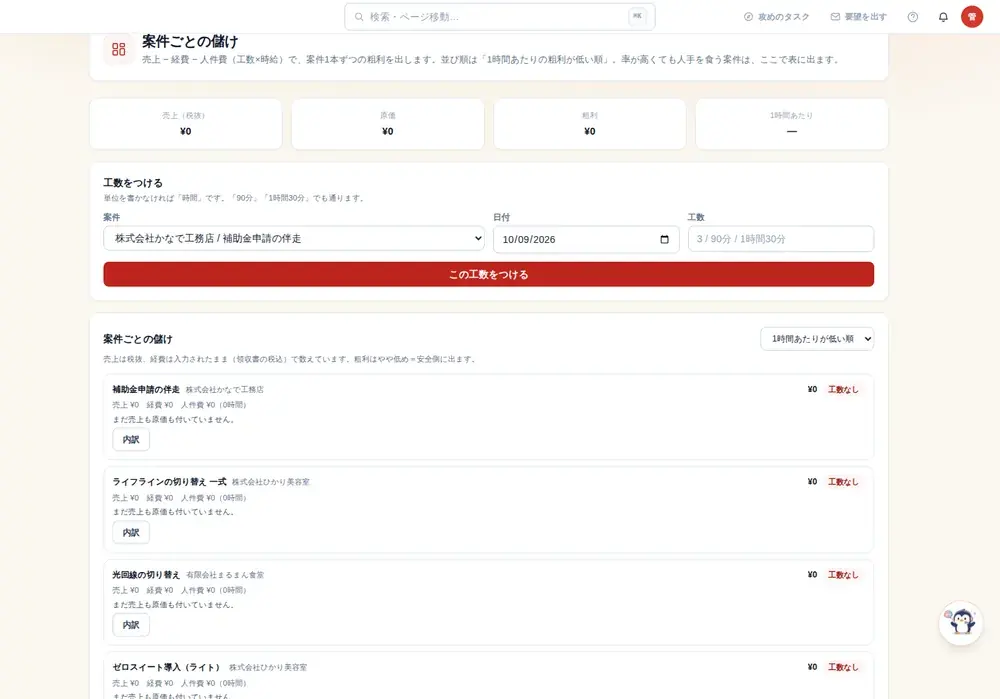The width and height of the screenshot is (1000, 699).
Task: Focus the 検索・ページ移動 search field
Action: [x=499, y=17]
